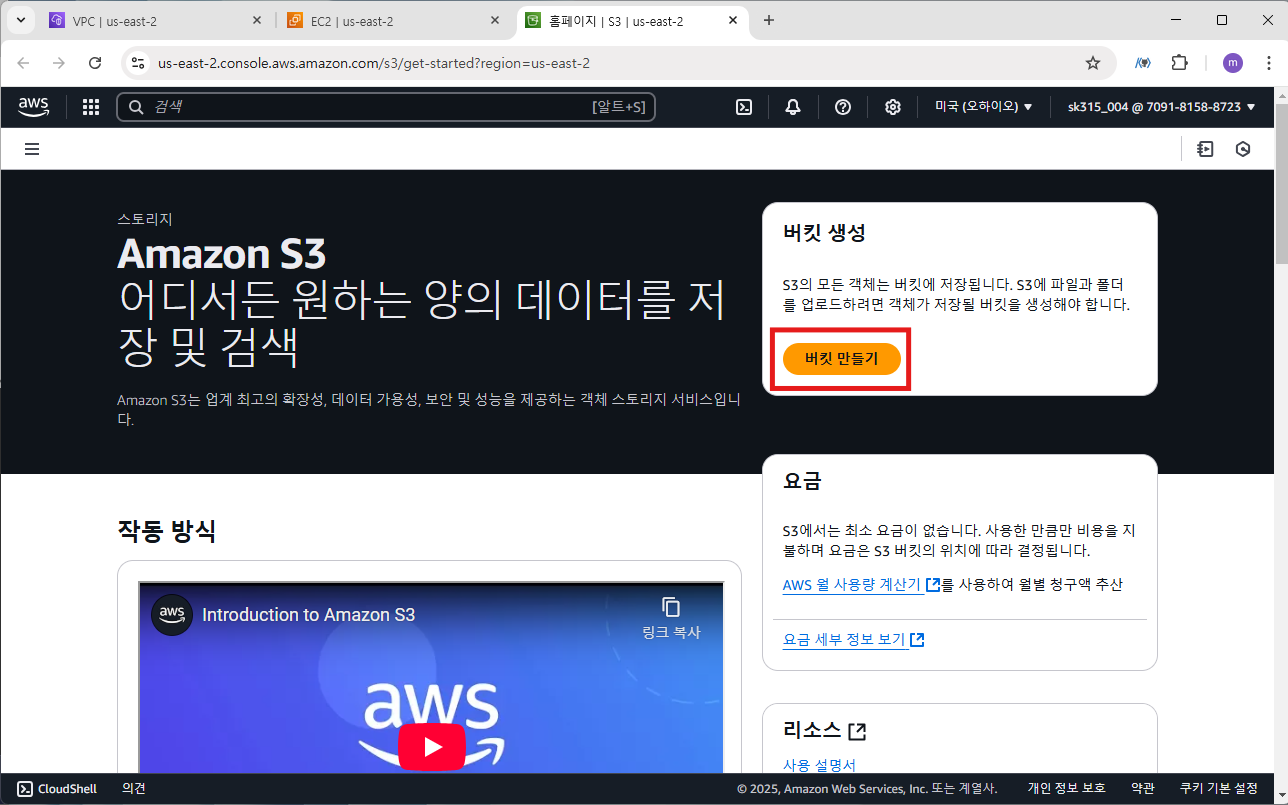Screen dimensions: 1288x805
Task: Open the AWS services grid menu
Action: [91, 107]
